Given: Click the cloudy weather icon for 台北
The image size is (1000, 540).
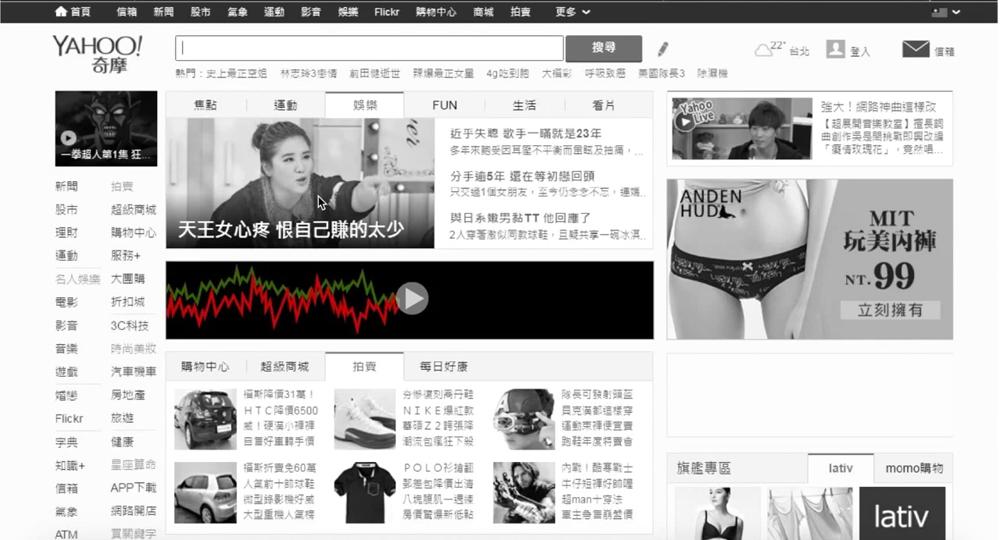Looking at the screenshot, I should coord(762,50).
